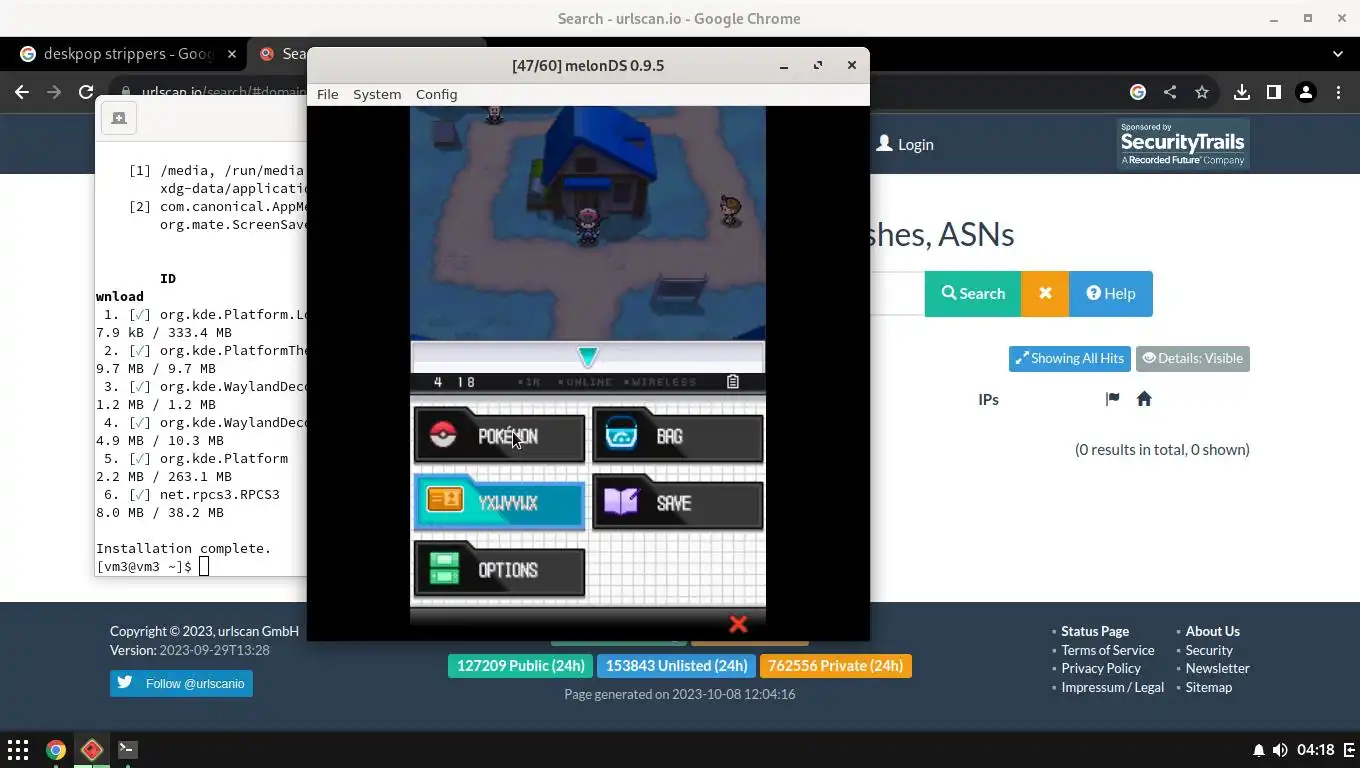The height and width of the screenshot is (768, 1360).
Task: Open the Security footer link
Action: click(1209, 650)
